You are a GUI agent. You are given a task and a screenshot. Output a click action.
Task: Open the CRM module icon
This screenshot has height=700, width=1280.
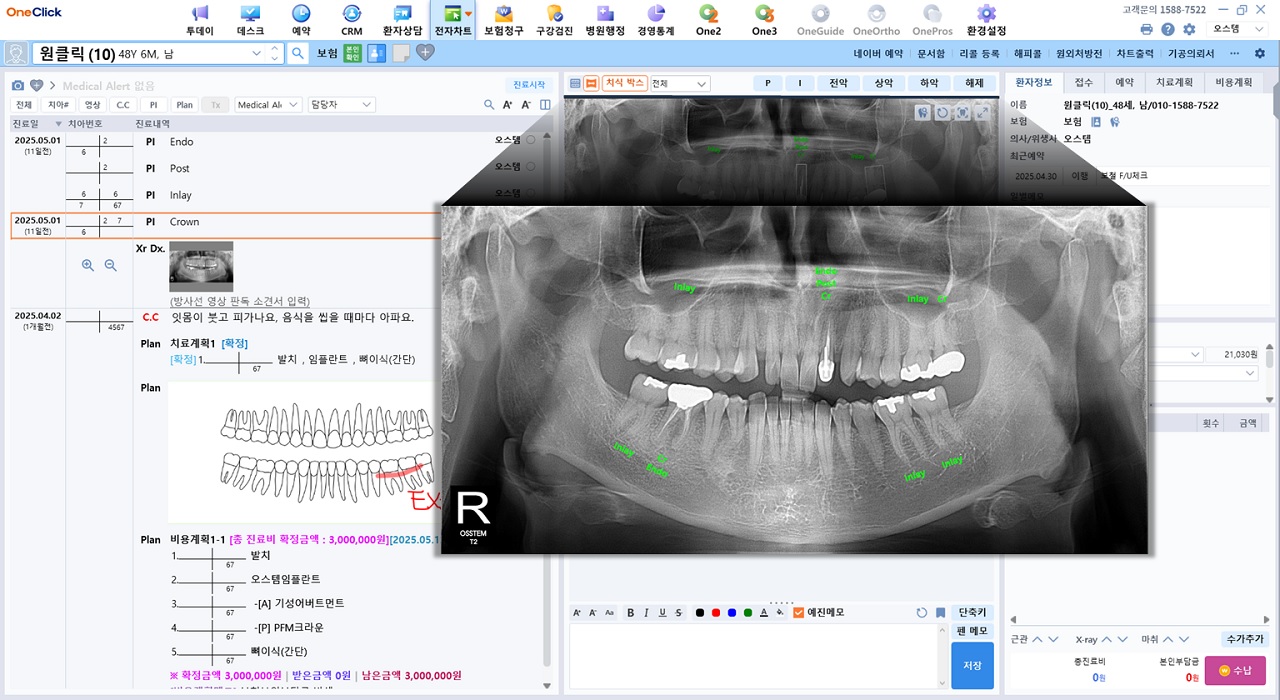pos(351,20)
